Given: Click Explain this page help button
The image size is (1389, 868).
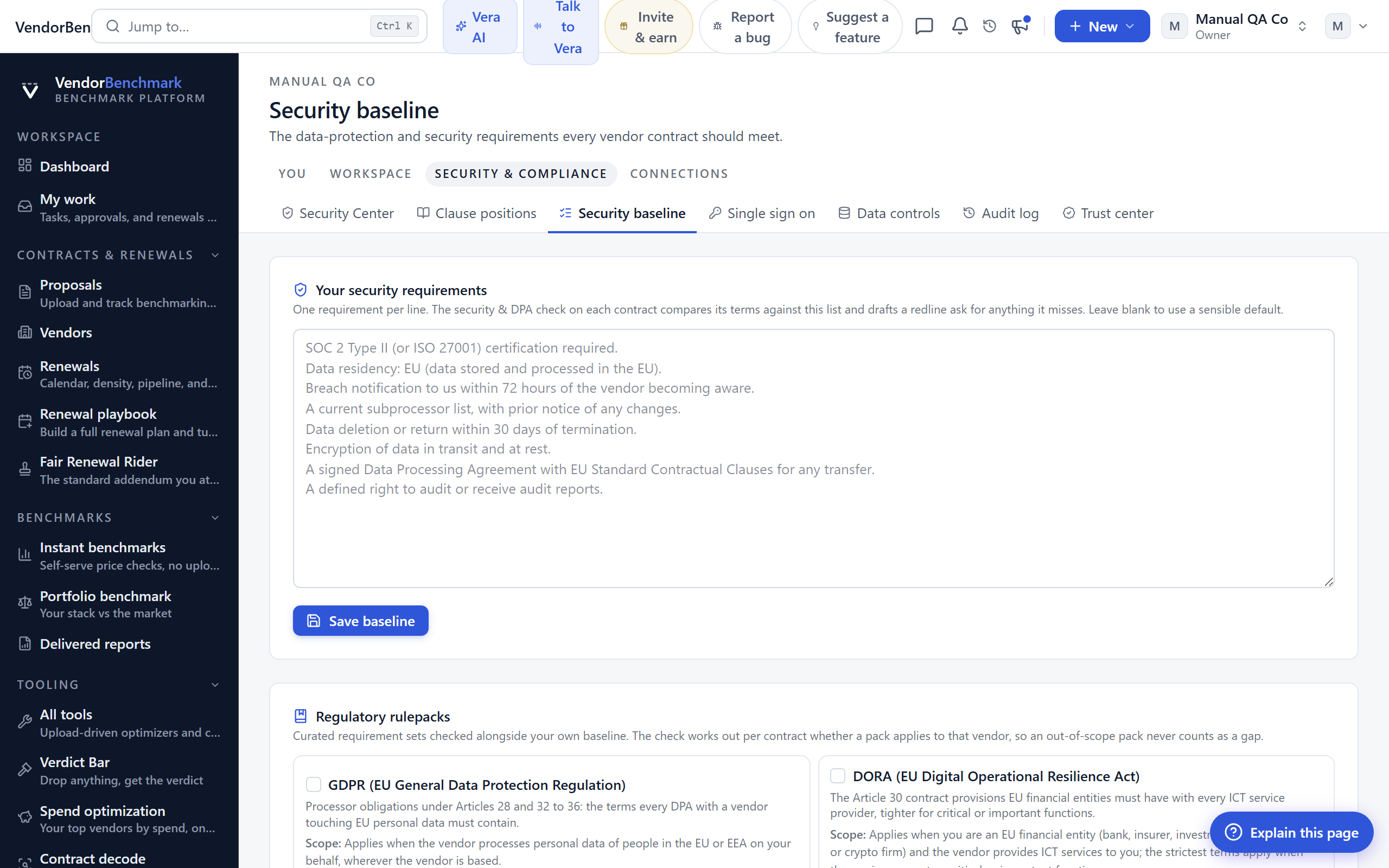Looking at the screenshot, I should [1291, 832].
